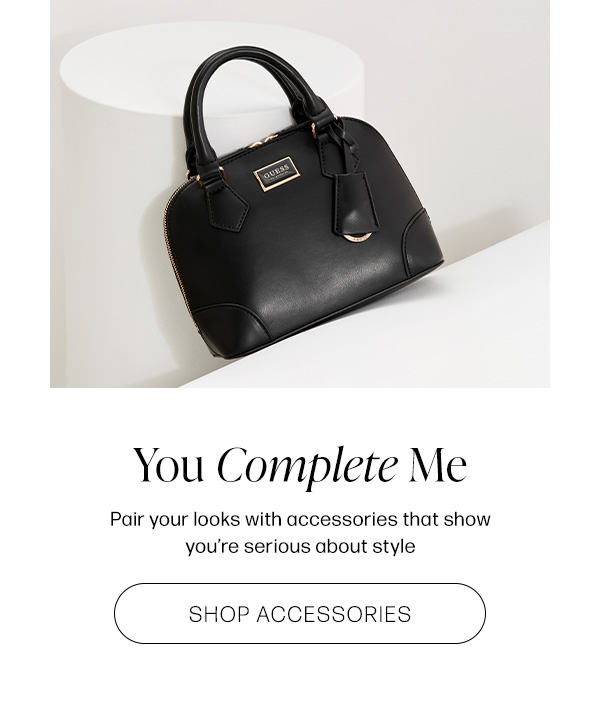Open the black handbag product image

tap(300, 194)
